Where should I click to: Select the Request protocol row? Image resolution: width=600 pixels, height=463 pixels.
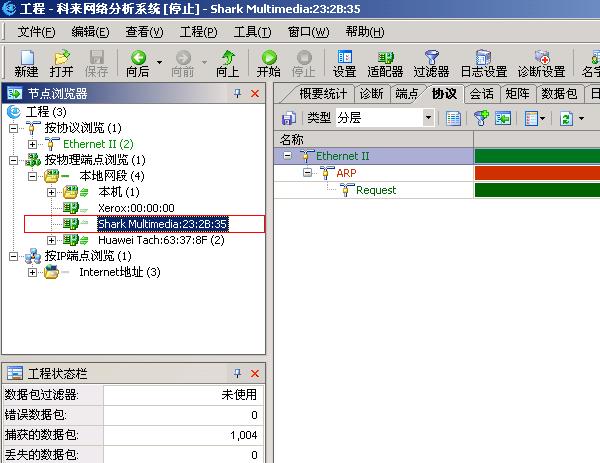(x=376, y=190)
